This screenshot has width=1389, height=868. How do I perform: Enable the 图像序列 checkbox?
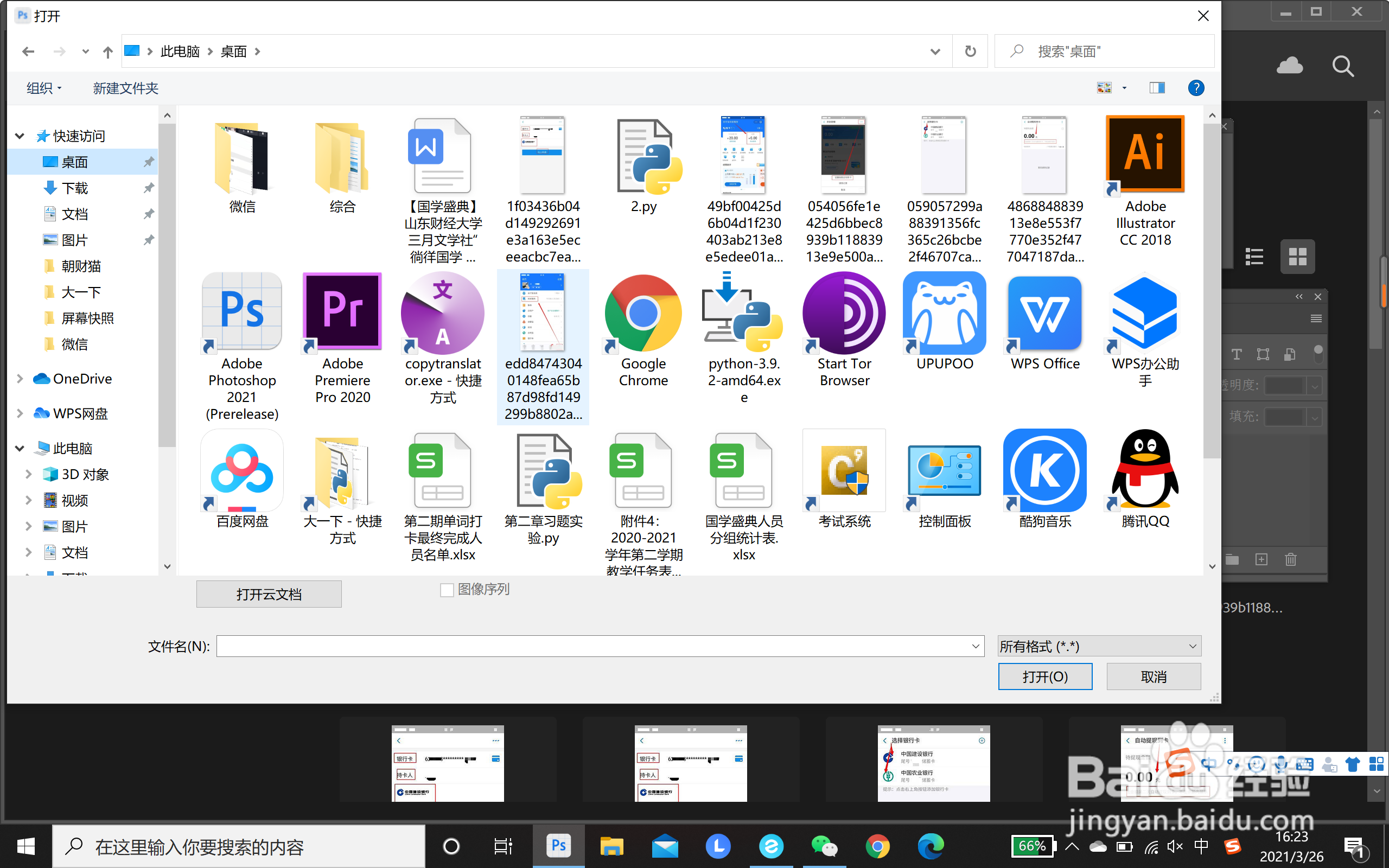pyautogui.click(x=447, y=590)
